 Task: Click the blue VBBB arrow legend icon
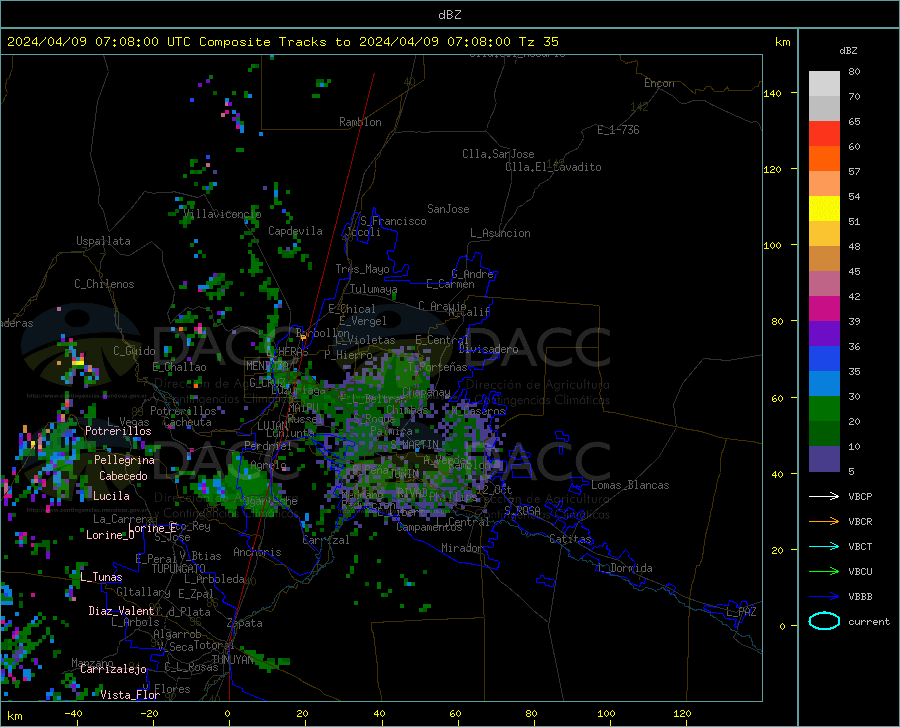[x=824, y=597]
